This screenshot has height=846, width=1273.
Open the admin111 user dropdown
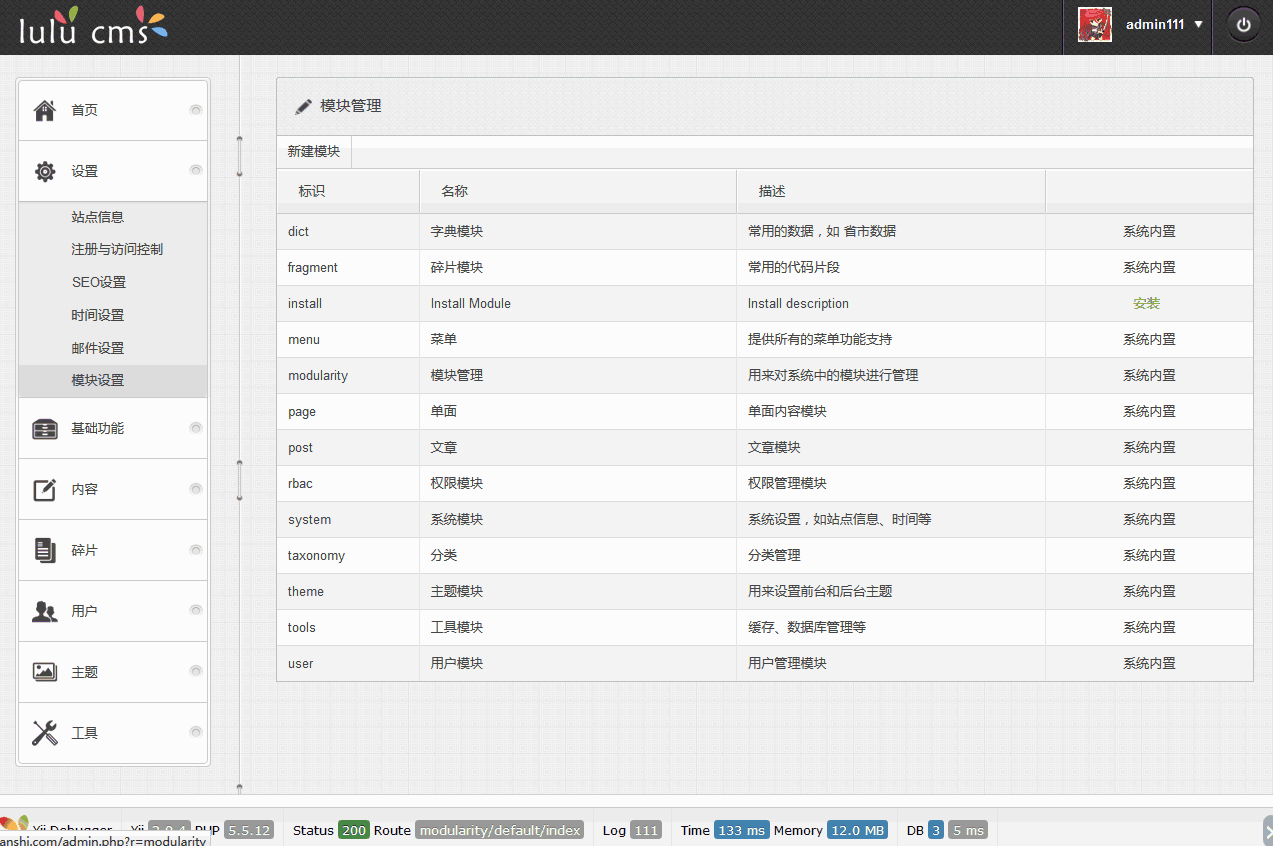click(x=1164, y=25)
